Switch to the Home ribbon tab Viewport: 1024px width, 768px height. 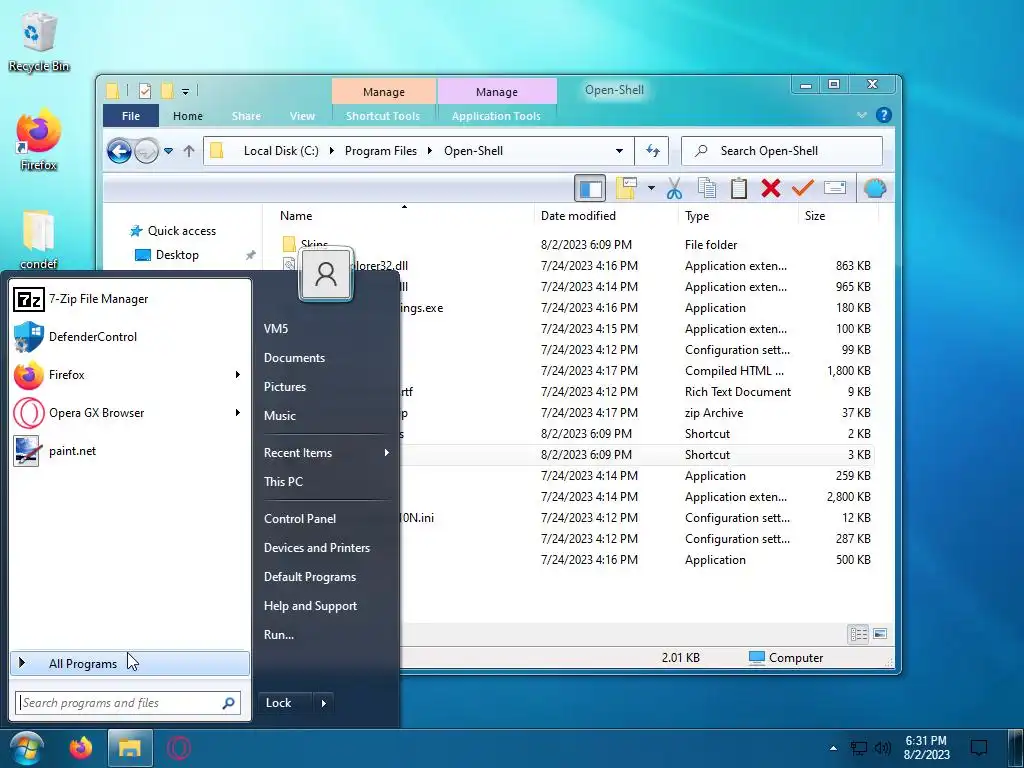pyautogui.click(x=188, y=116)
